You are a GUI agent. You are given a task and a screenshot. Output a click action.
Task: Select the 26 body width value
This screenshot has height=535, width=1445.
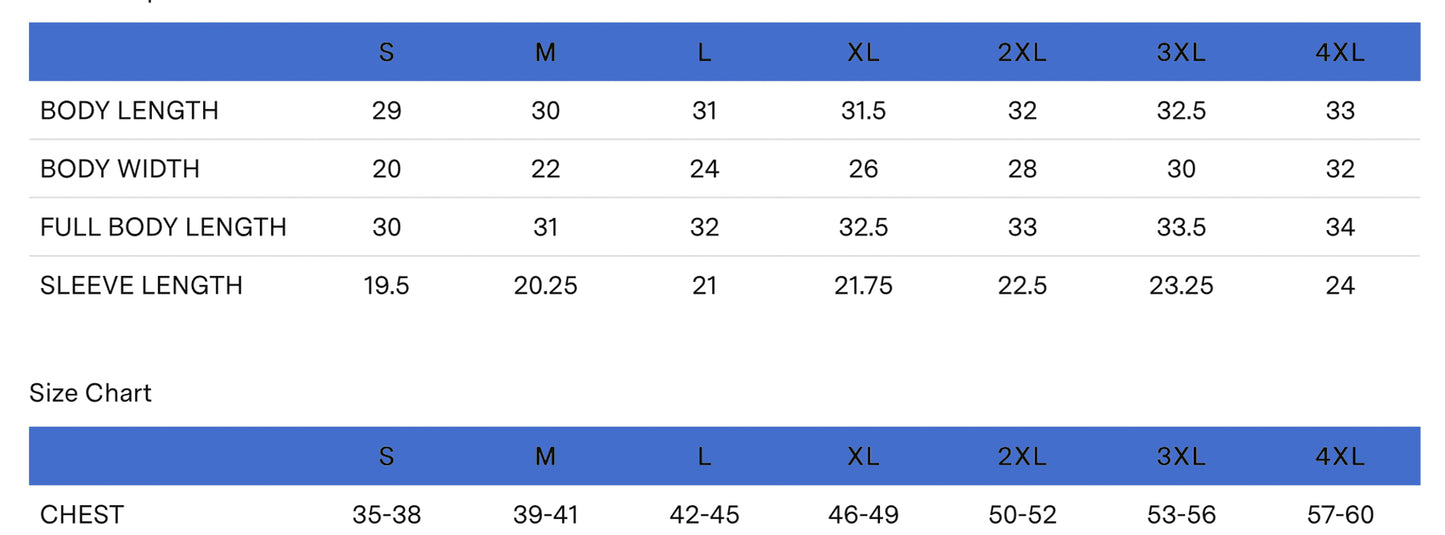[863, 169]
